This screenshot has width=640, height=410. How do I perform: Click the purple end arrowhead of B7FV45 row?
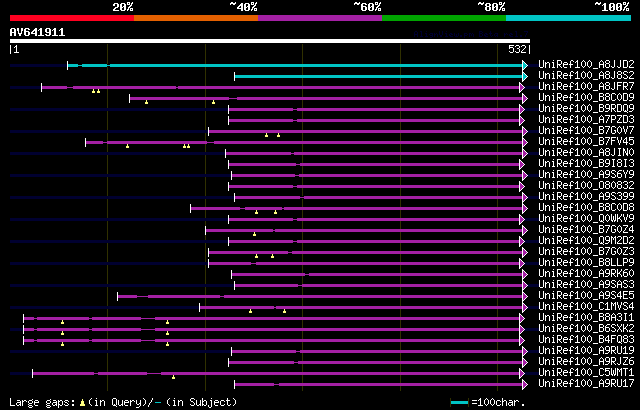pyautogui.click(x=525, y=142)
